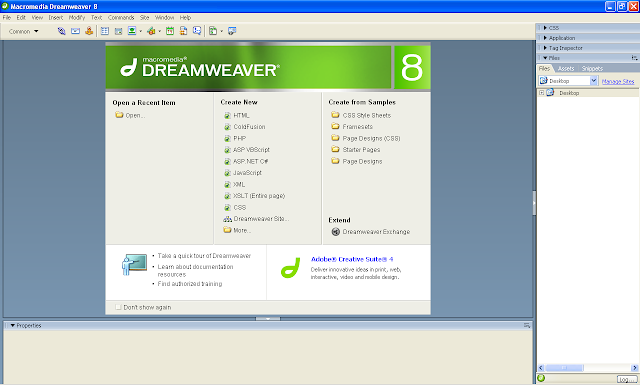Expand the Desktop tree node
This screenshot has width=640, height=385.
[x=541, y=93]
